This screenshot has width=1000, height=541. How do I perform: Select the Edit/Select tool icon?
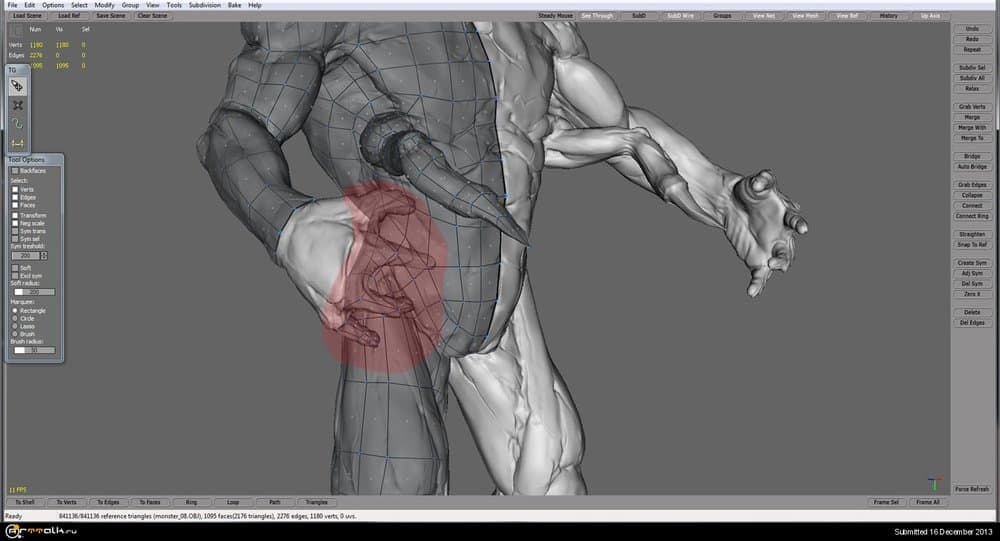[18, 85]
